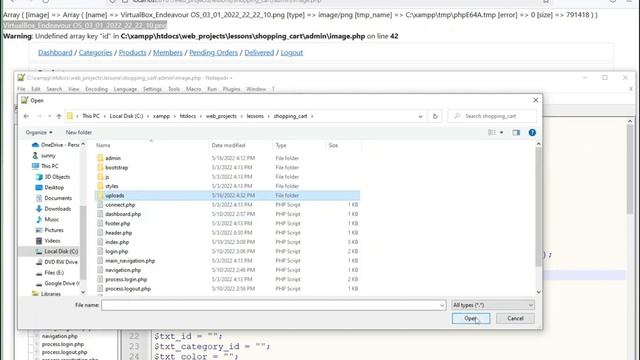Open Notepad++ Search menu
Image resolution: width=640 pixels, height=360 pixels.
(x=54, y=89)
